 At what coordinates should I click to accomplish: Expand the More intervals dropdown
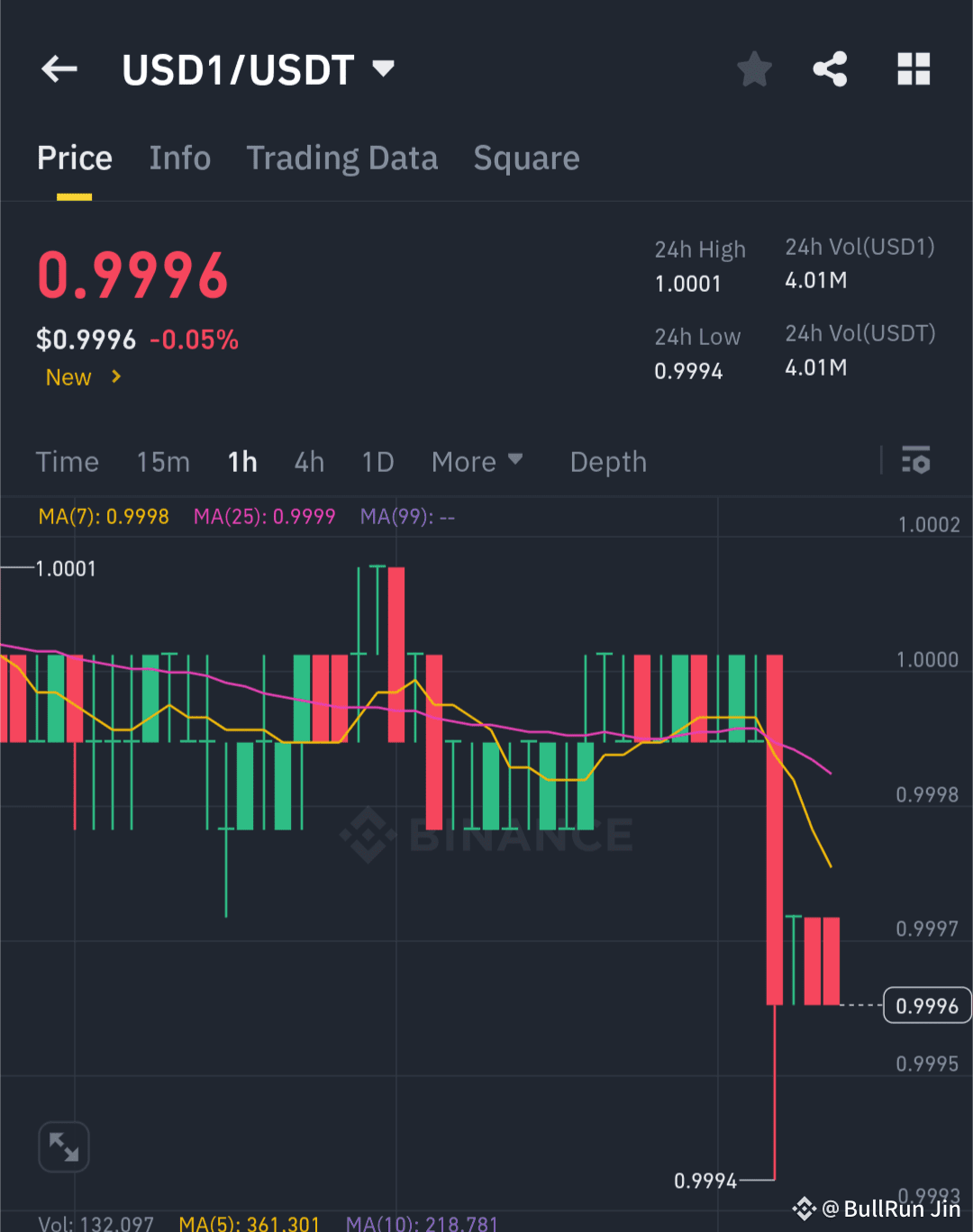[x=477, y=462]
